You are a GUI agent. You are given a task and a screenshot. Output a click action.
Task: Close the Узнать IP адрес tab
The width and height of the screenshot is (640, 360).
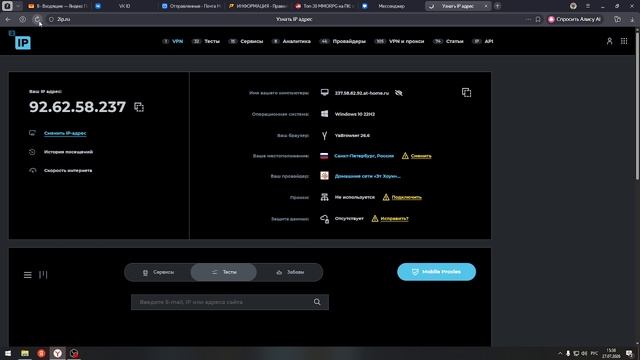click(x=486, y=6)
